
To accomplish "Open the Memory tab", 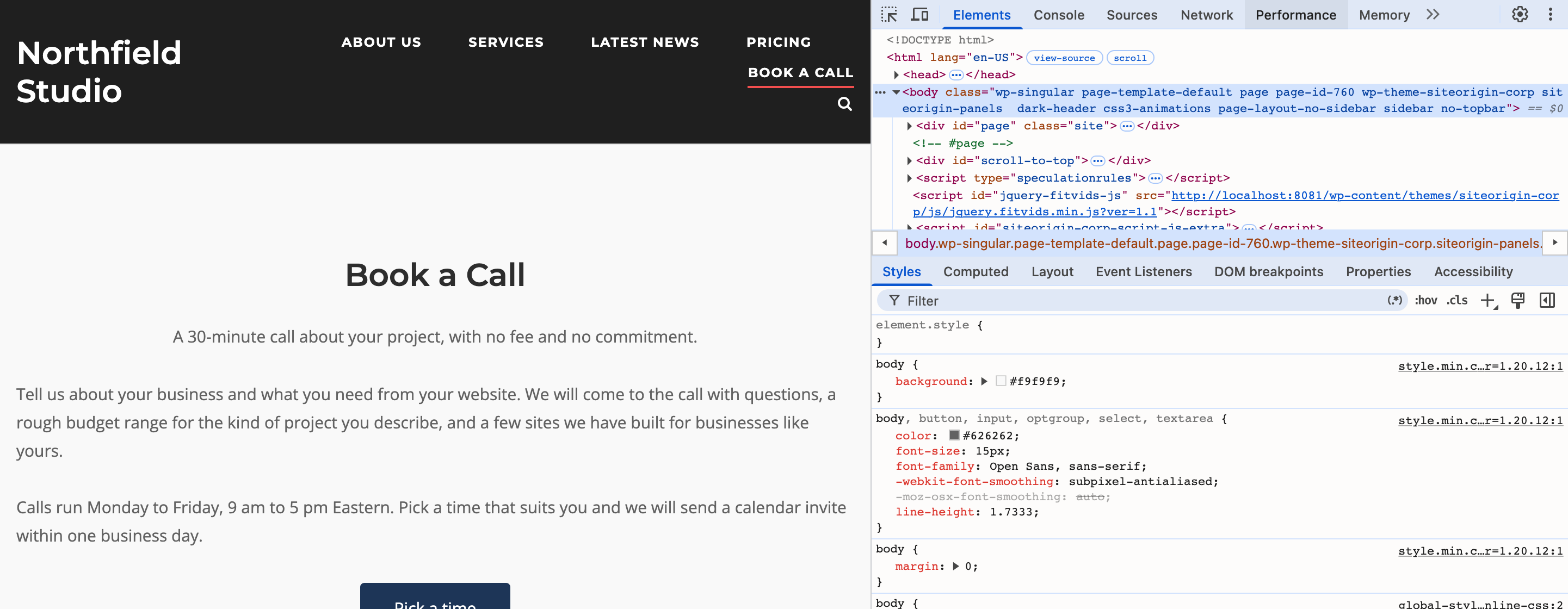I will [1384, 15].
